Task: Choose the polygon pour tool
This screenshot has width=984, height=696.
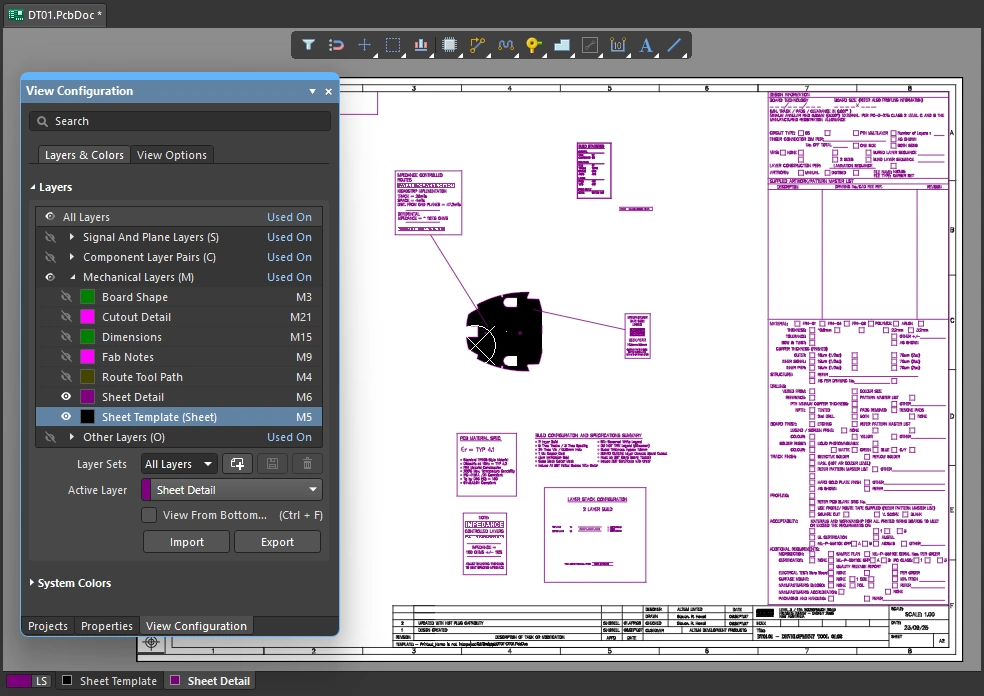Action: (x=561, y=45)
